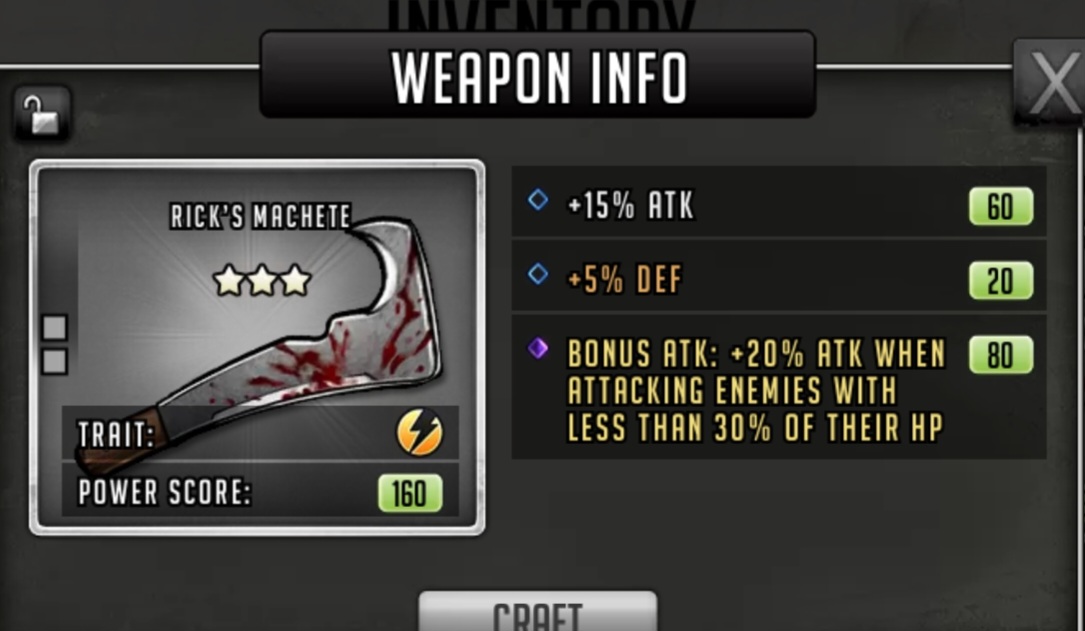The width and height of the screenshot is (1085, 631).
Task: Select the Bonus ATK description row
Action: click(778, 387)
